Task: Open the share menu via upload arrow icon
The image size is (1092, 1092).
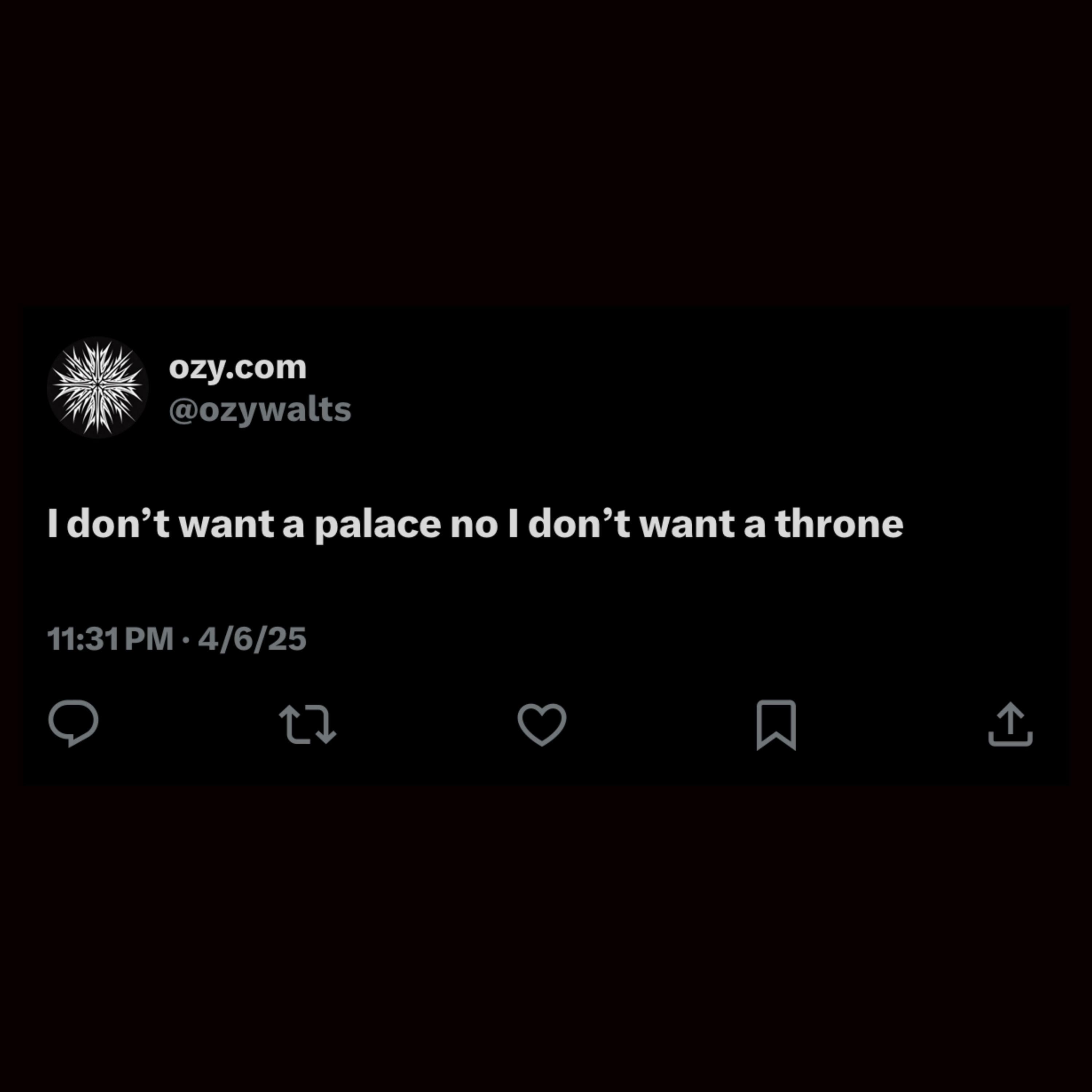Action: pos(1010,724)
